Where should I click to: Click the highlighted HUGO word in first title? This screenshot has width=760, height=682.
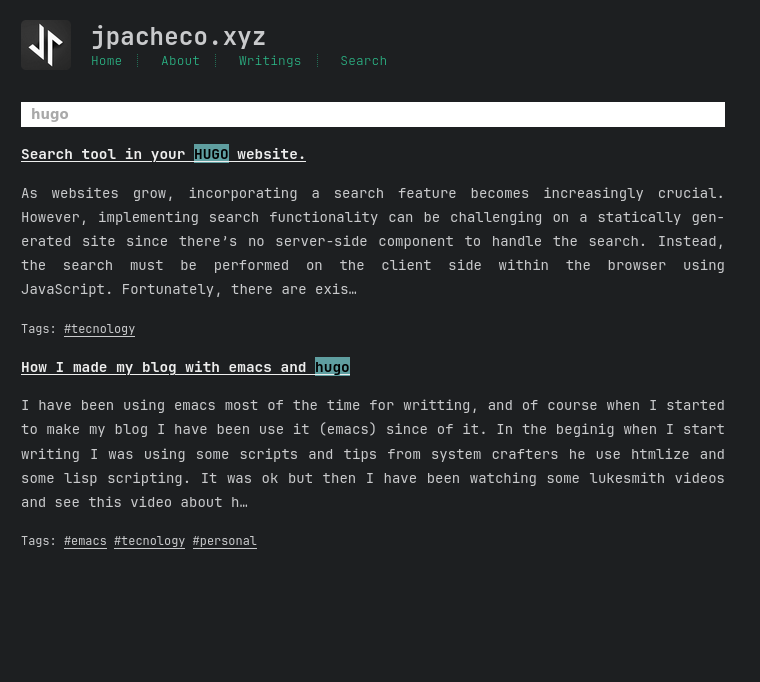pos(211,154)
